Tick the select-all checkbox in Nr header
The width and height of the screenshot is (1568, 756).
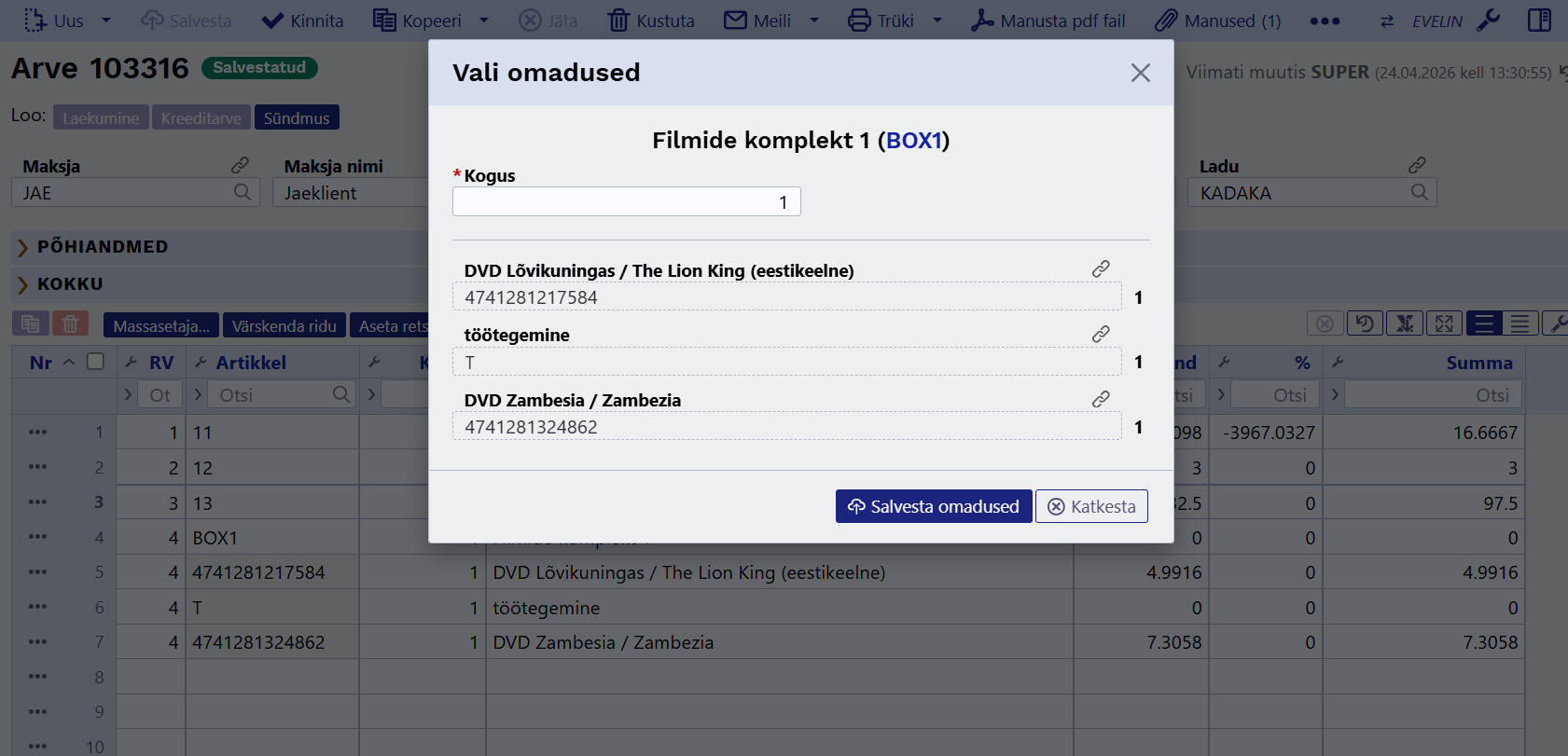(x=95, y=362)
